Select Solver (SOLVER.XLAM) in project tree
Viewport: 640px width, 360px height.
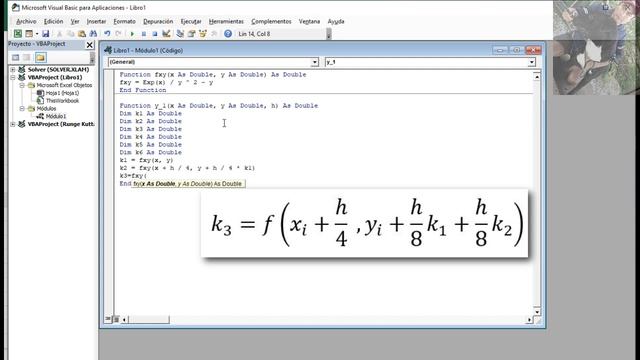(x=58, y=70)
